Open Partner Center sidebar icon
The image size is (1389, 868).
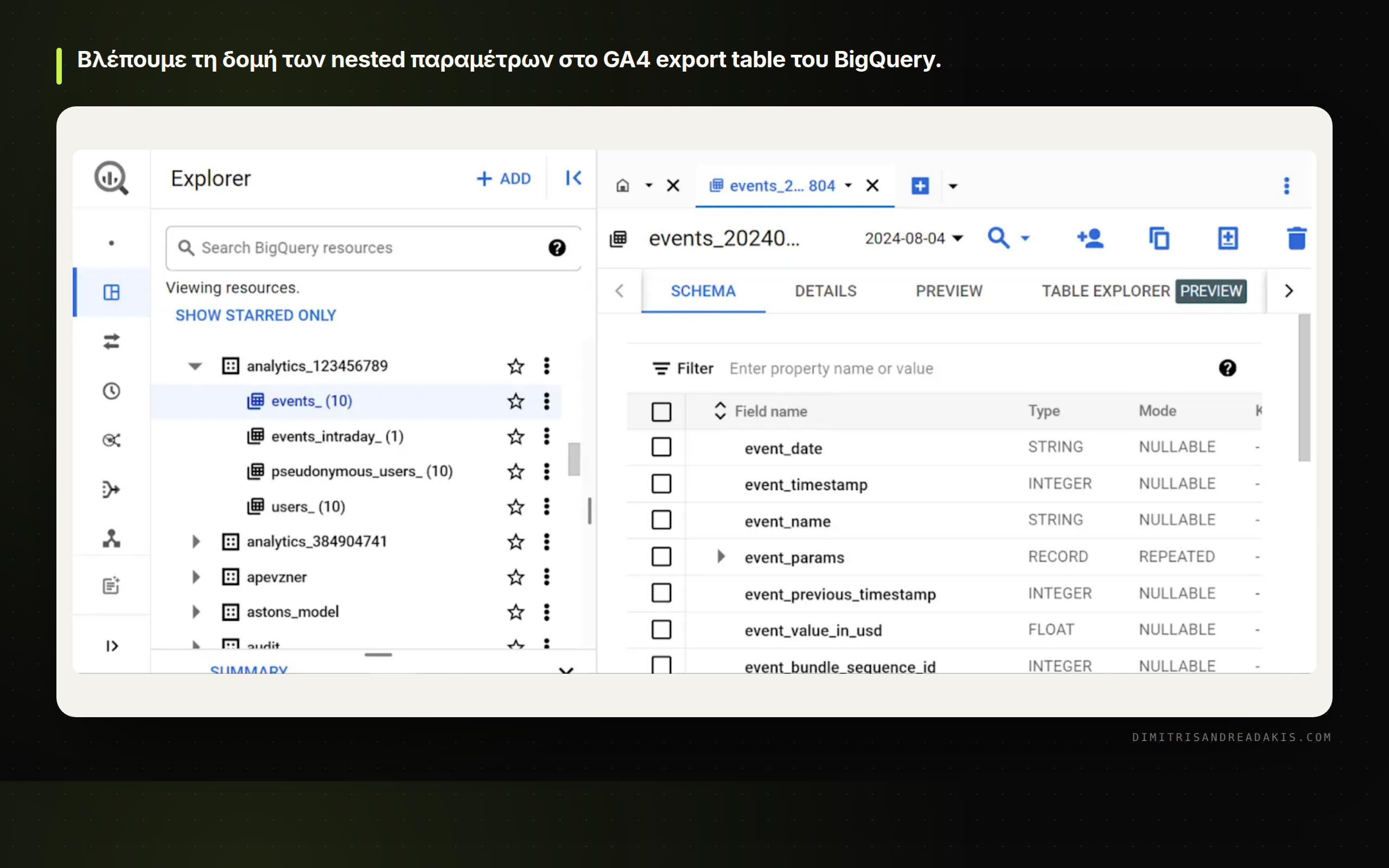click(x=111, y=539)
